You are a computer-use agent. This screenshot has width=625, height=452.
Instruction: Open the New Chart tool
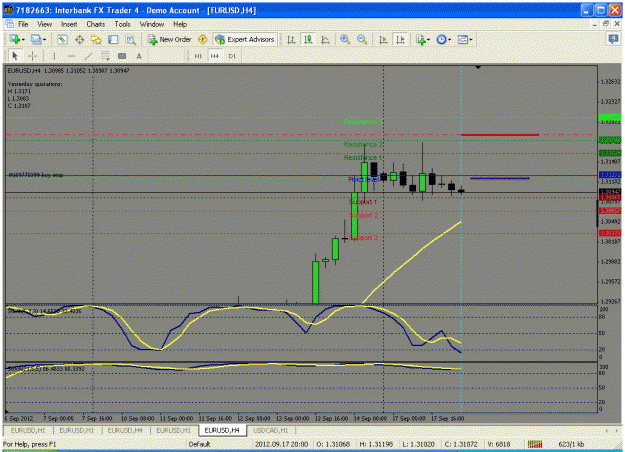[x=15, y=39]
